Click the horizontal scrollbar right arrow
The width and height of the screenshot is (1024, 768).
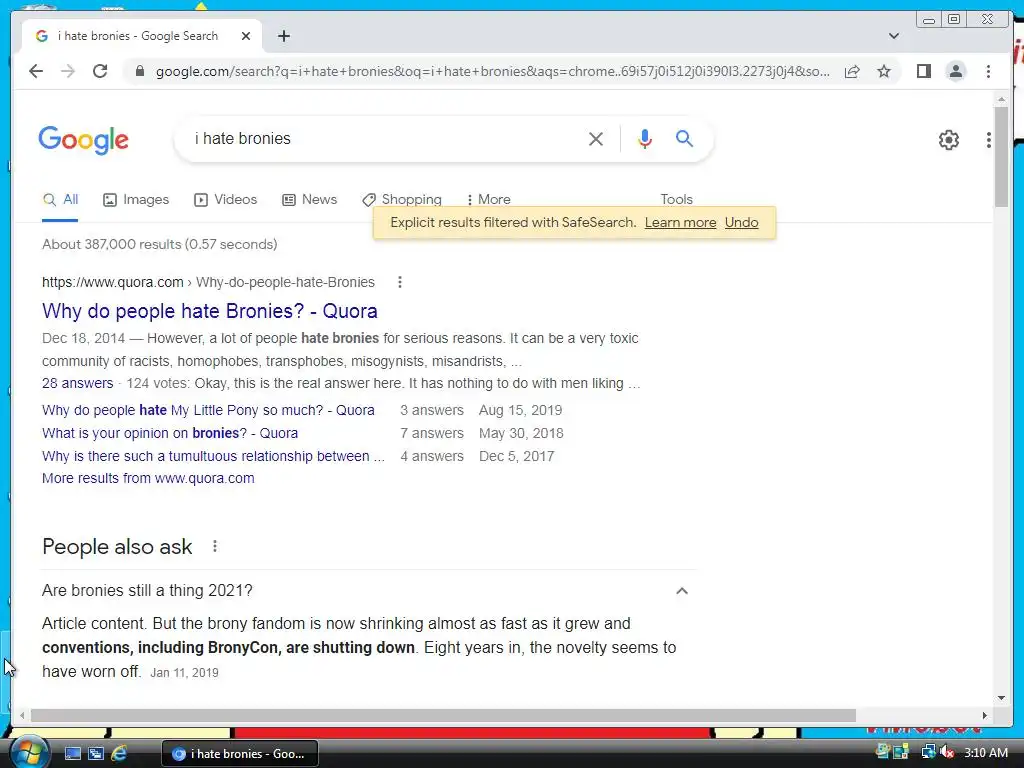[x=984, y=716]
